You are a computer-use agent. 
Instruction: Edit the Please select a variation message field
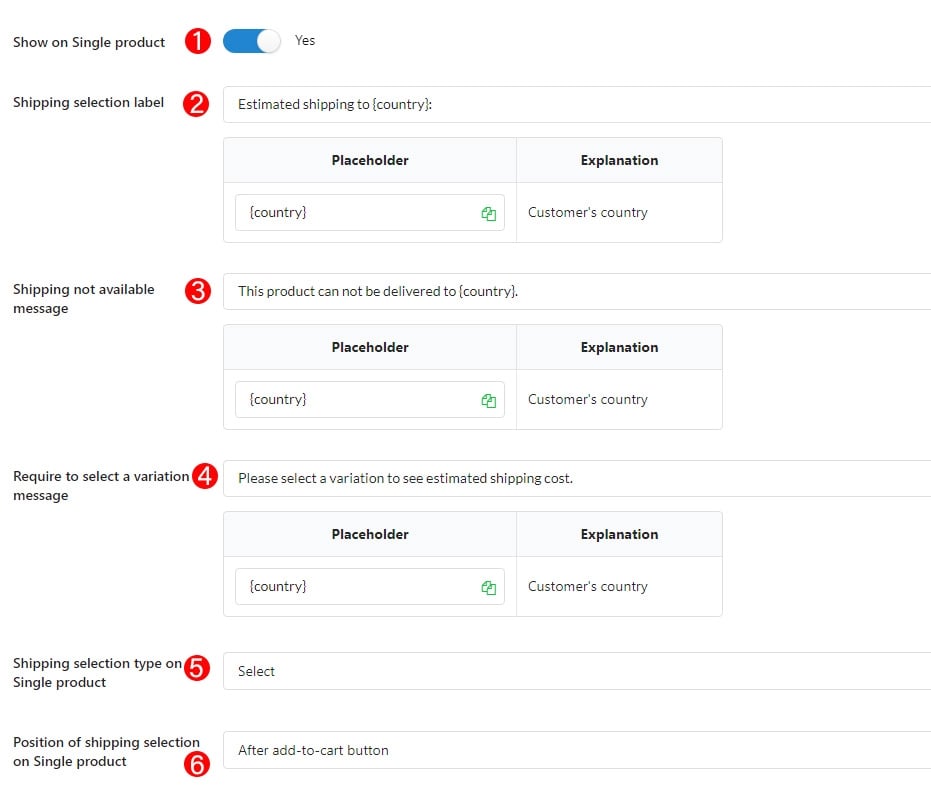(577, 479)
